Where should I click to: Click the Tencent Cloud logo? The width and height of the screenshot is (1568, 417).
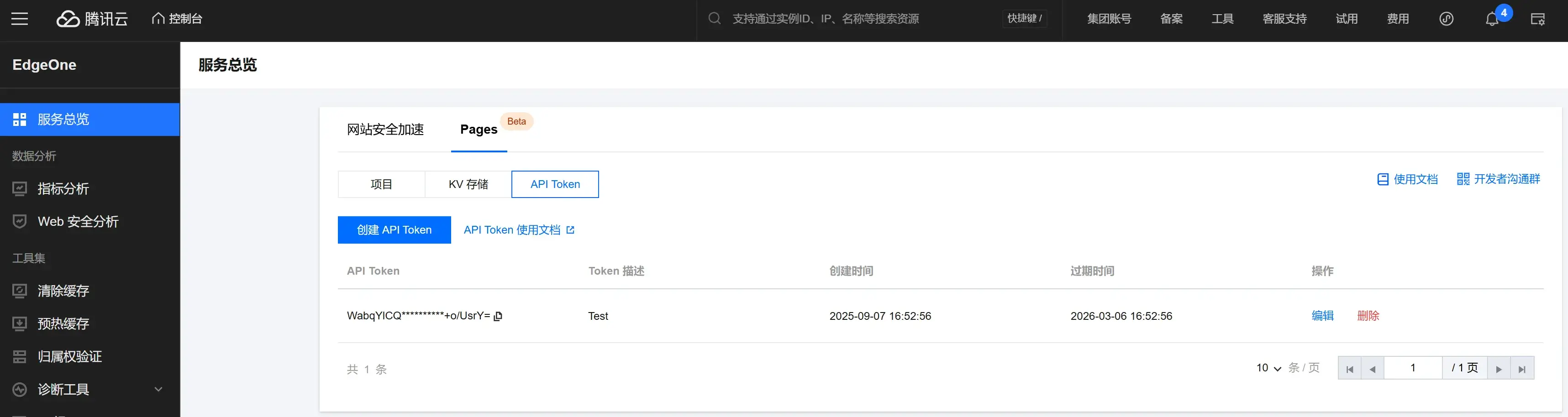pyautogui.click(x=93, y=19)
